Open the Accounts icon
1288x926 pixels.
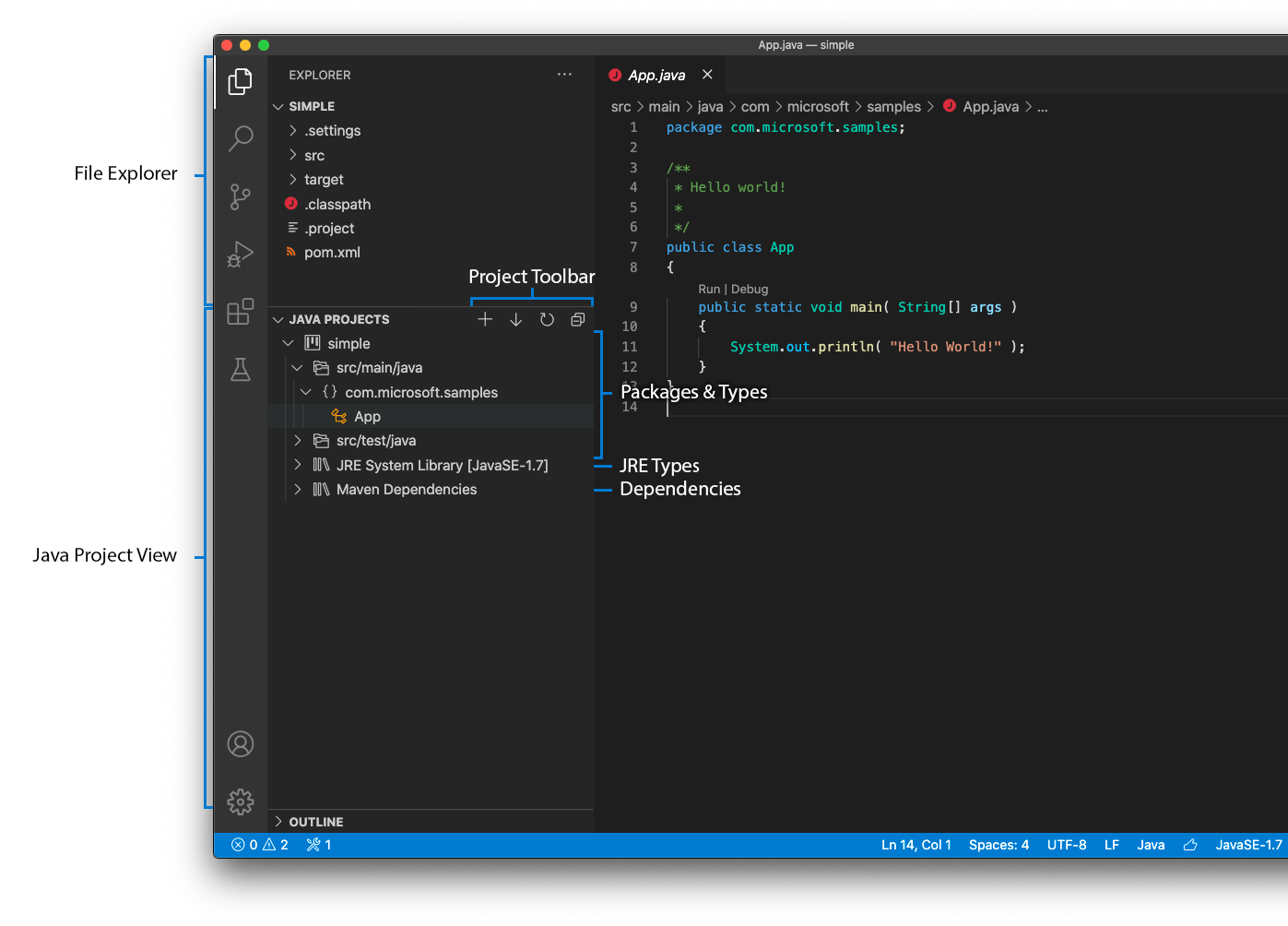pos(240,743)
